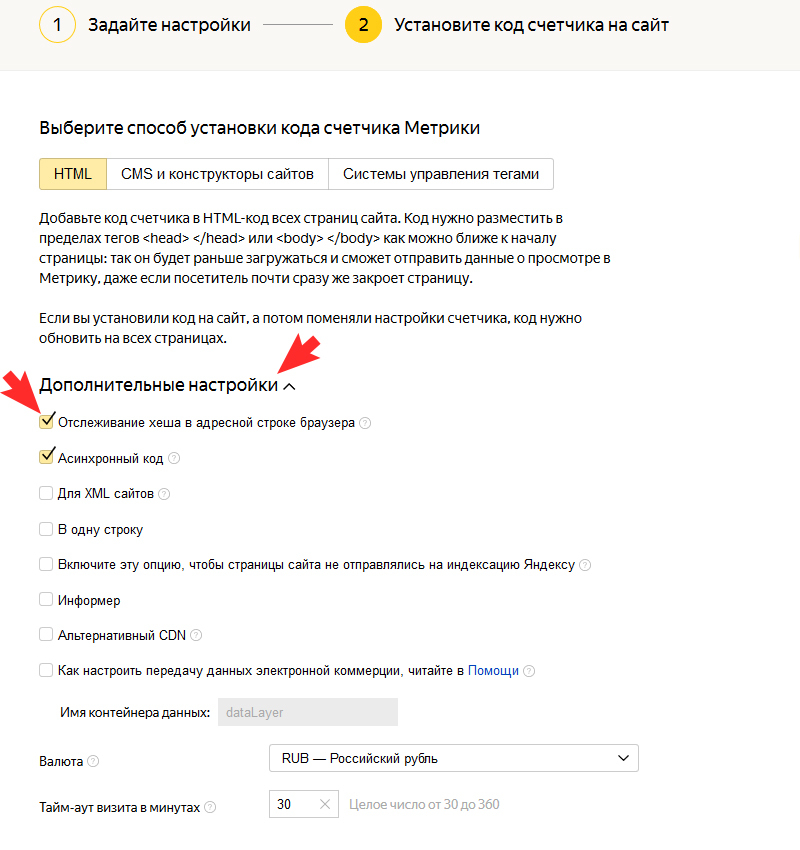Click help icon next to hash tracking option
This screenshot has width=800, height=850.
365,423
